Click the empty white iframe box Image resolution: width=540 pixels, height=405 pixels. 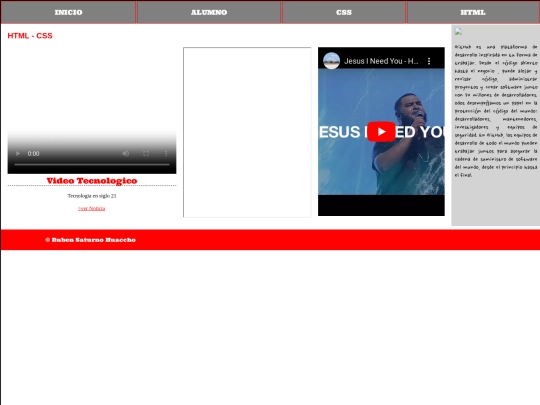[247, 132]
